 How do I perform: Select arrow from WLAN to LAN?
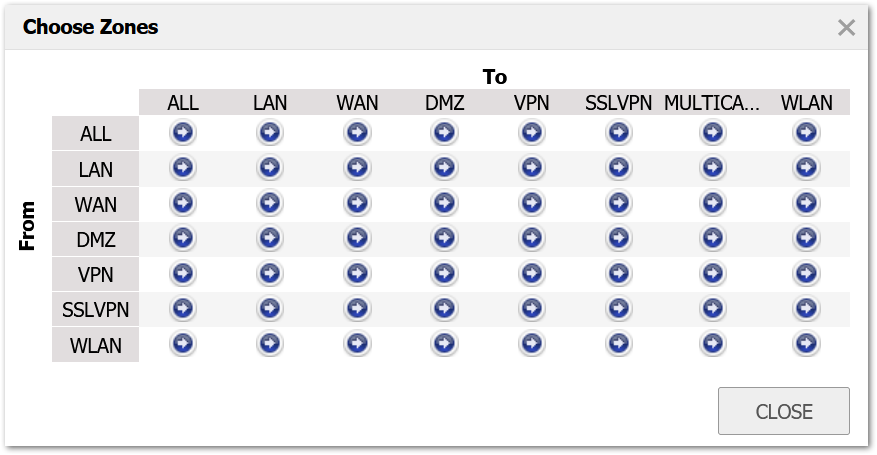[x=270, y=344]
